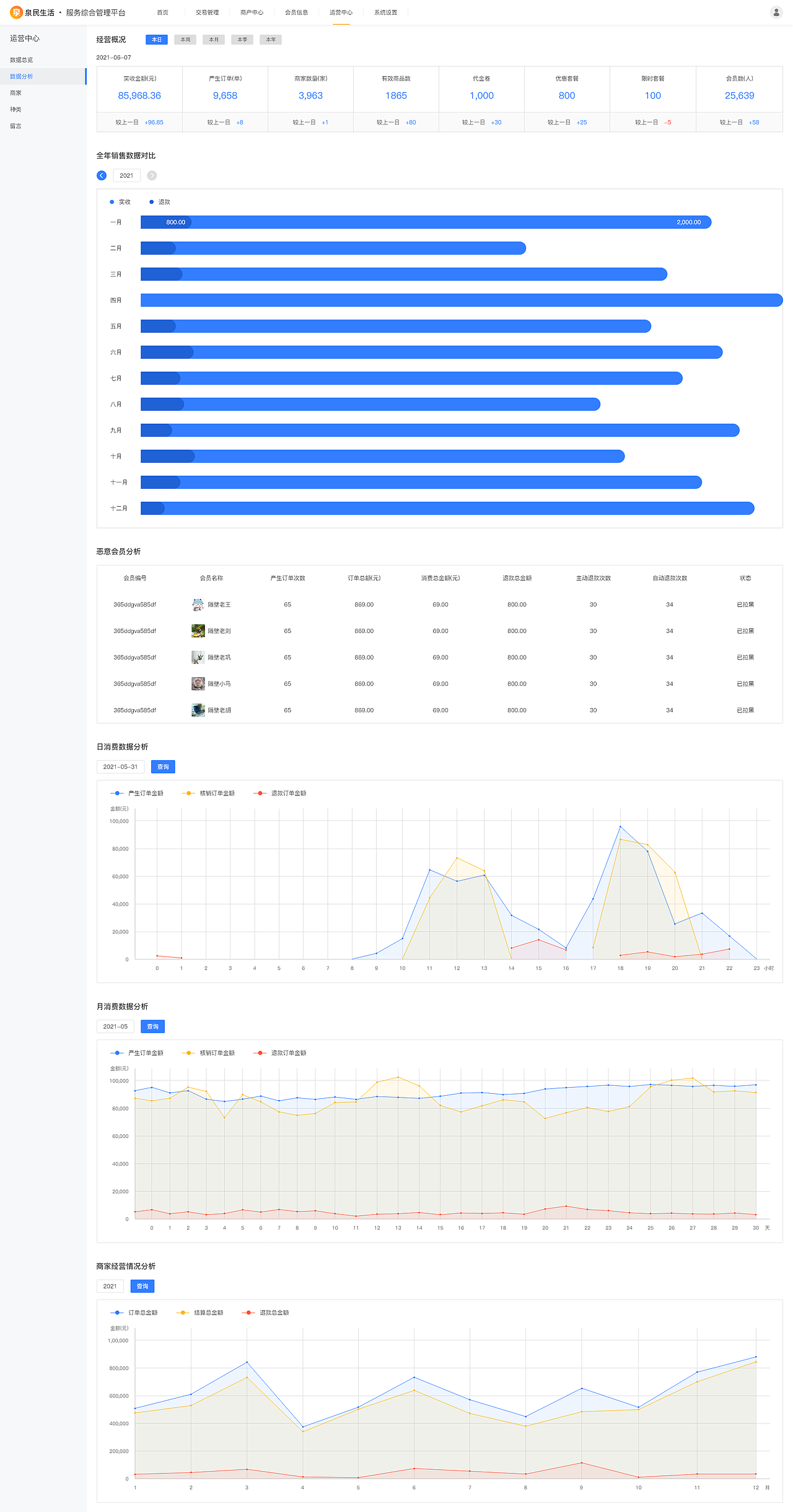Click avatar of member 隔壁老巩

(x=198, y=657)
